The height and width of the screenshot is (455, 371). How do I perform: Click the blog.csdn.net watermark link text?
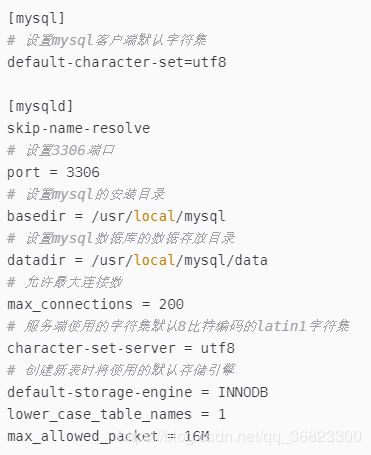coord(238,437)
